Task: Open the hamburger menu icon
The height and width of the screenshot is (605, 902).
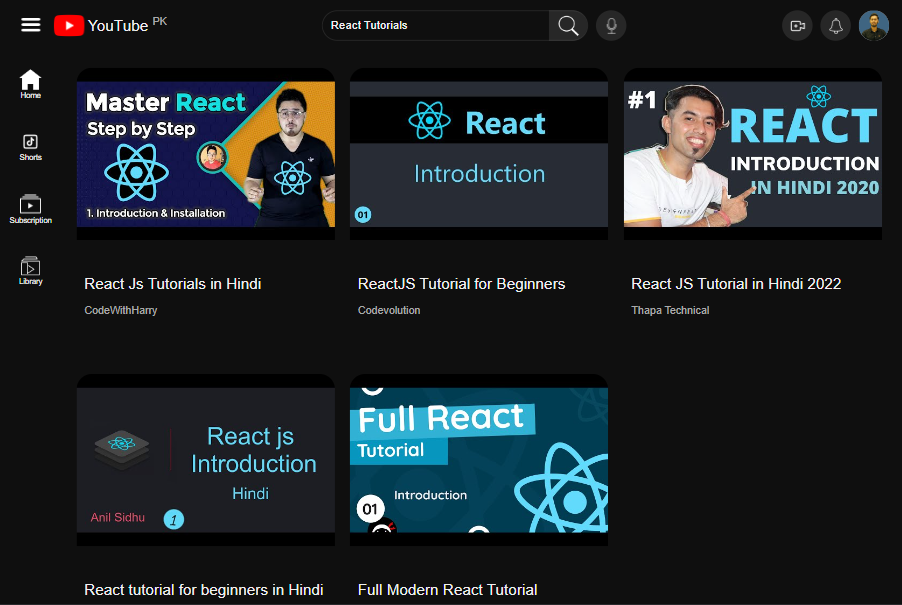Action: [x=30, y=25]
